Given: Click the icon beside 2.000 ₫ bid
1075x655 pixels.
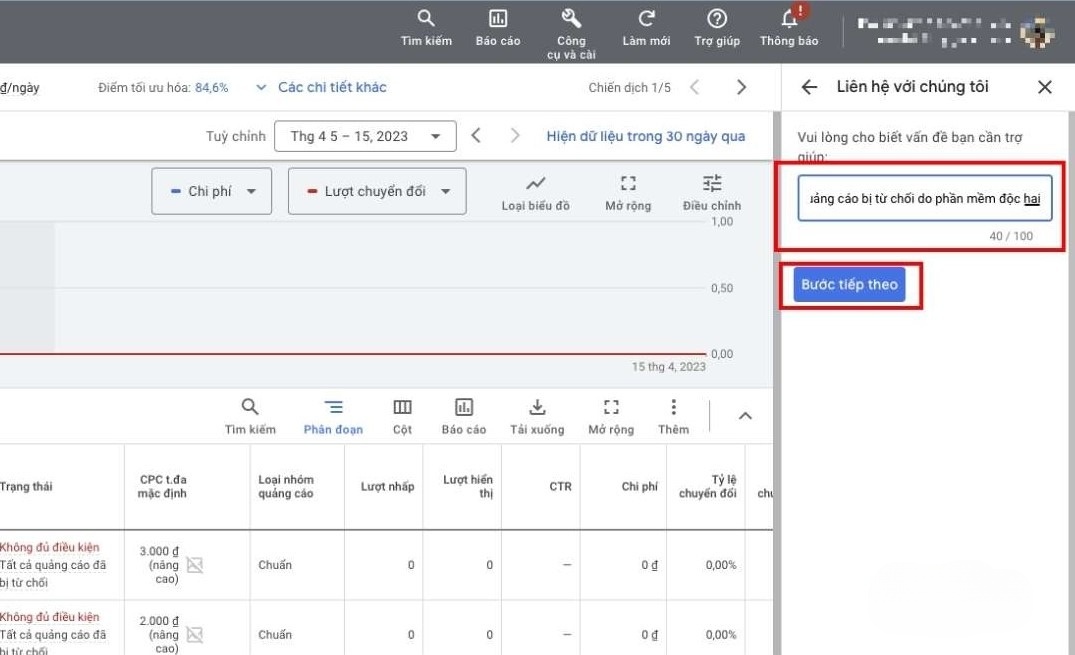Looking at the screenshot, I should 195,635.
